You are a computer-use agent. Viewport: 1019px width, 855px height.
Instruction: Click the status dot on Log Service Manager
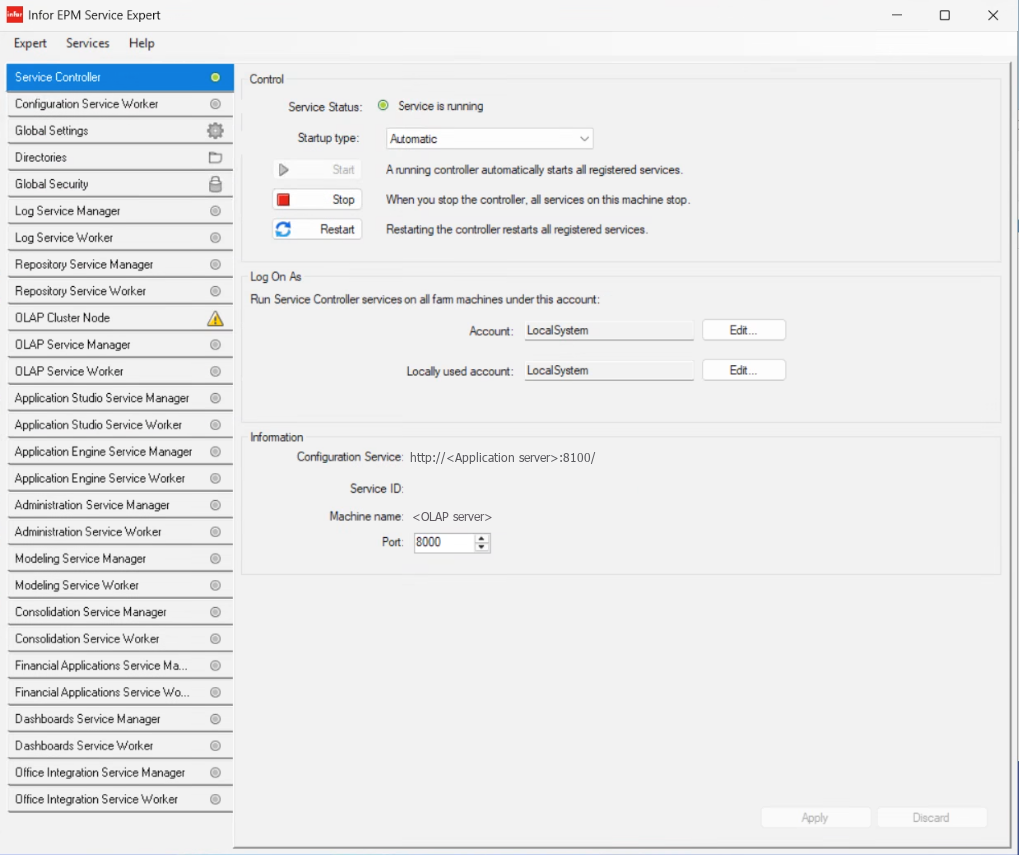[215, 211]
